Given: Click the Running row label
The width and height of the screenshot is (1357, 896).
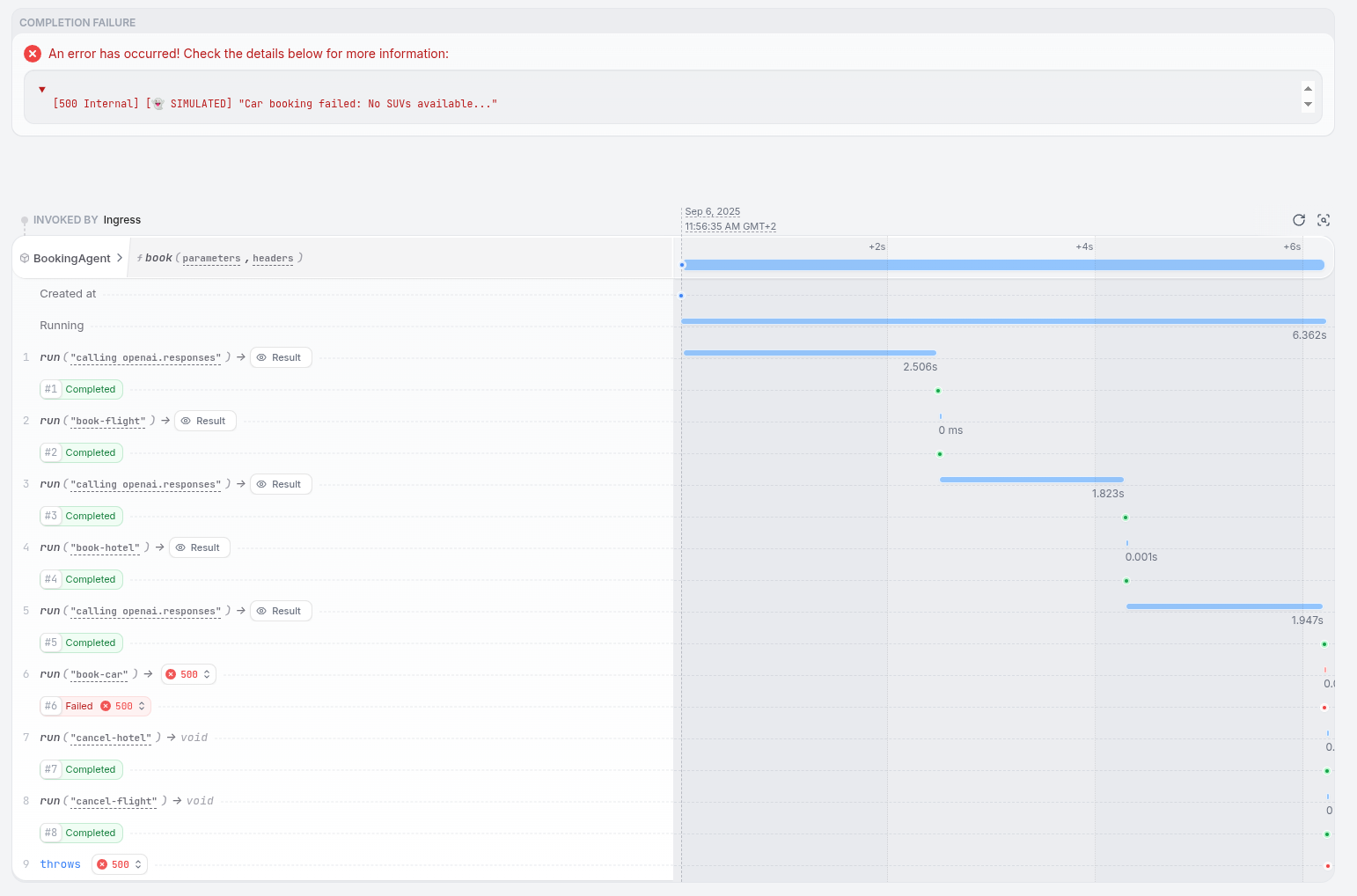Looking at the screenshot, I should (62, 326).
